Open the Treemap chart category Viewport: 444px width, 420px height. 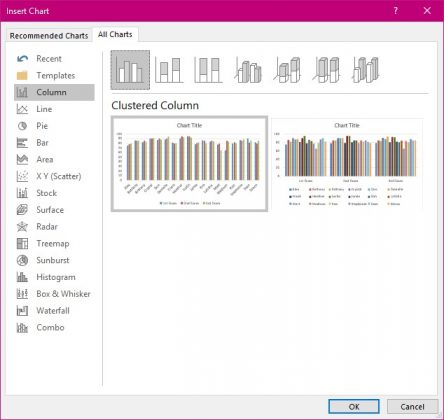tap(54, 243)
